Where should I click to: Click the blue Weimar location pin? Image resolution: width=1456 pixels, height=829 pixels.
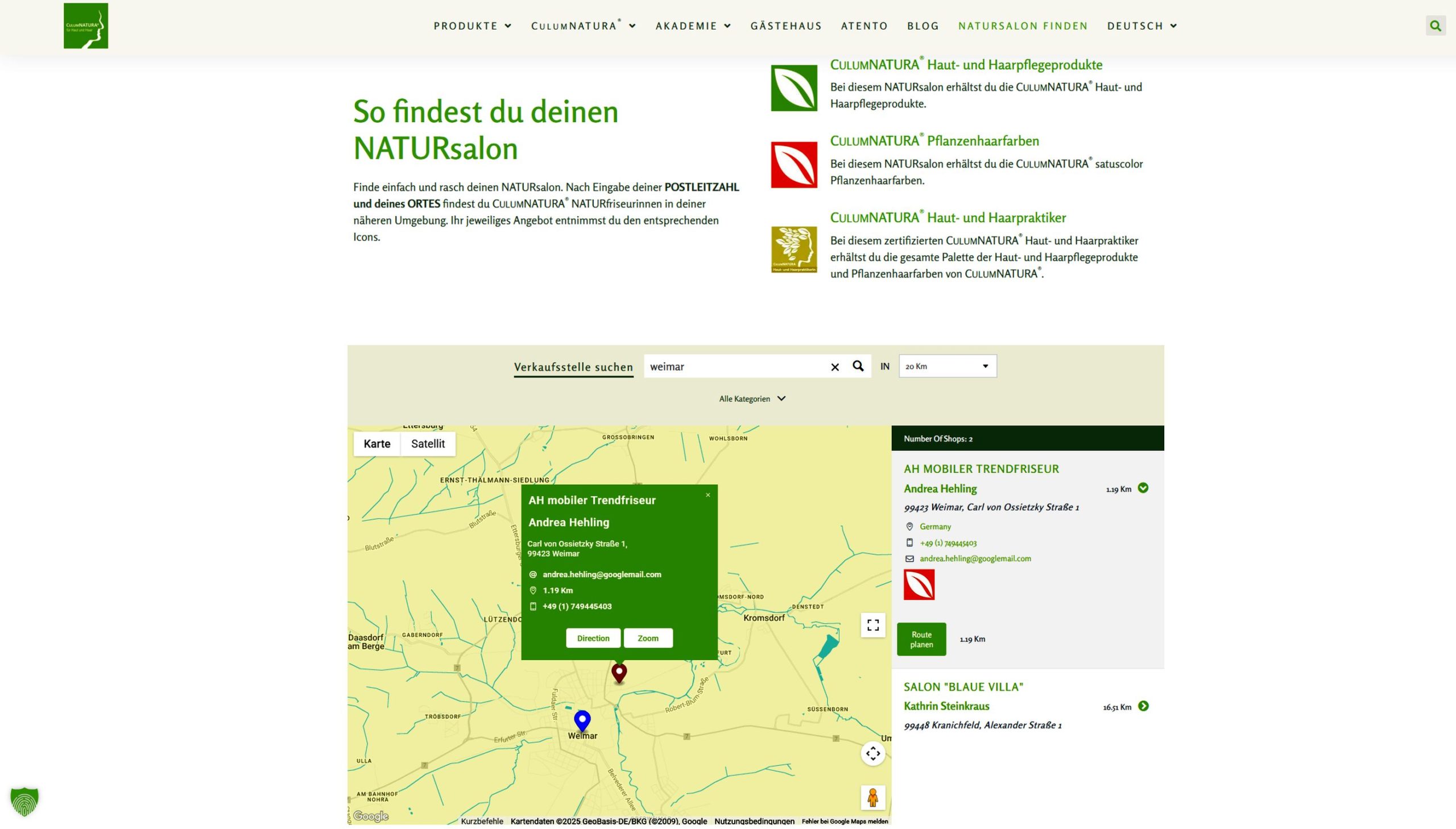[582, 720]
